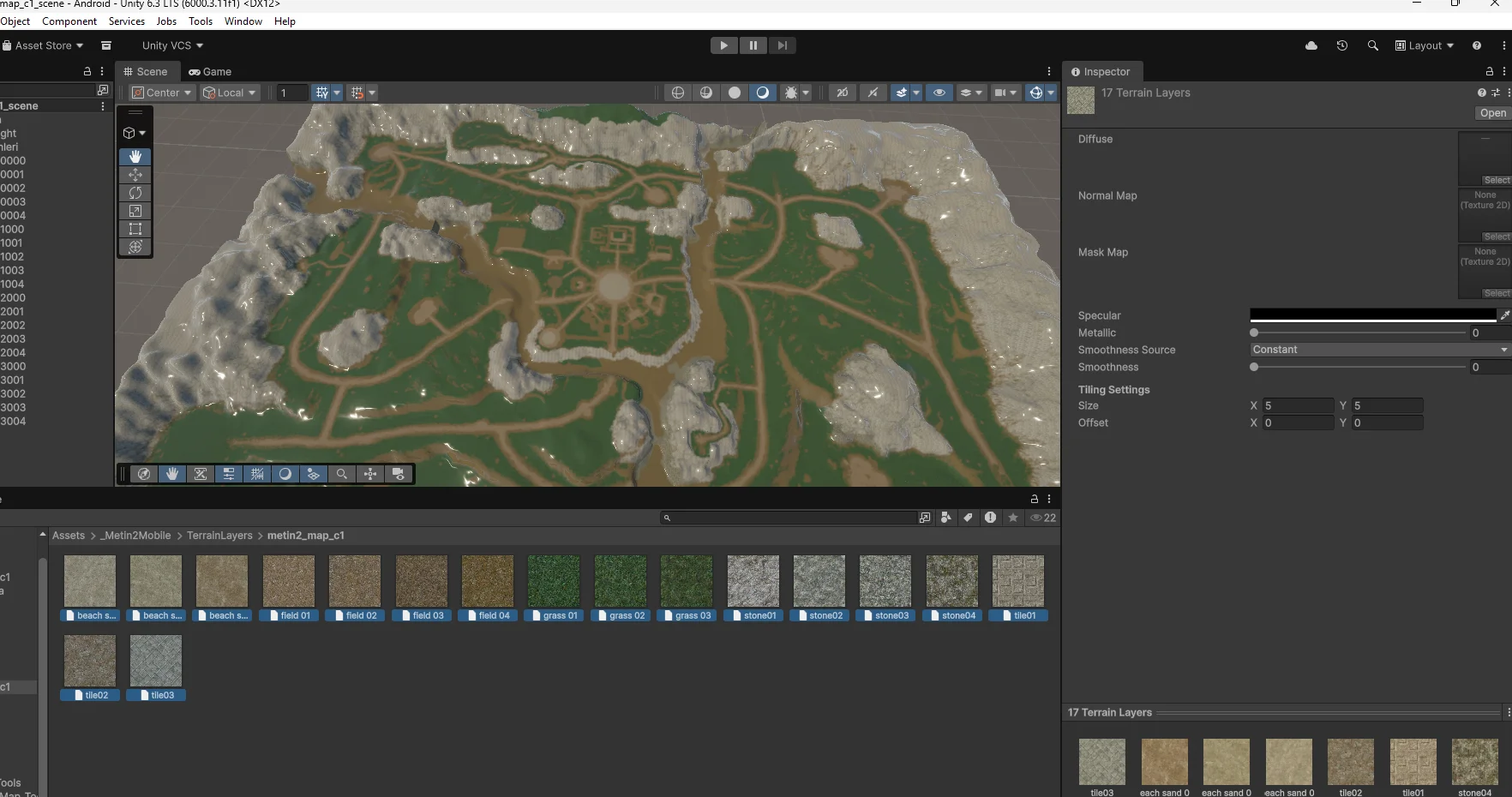Toggle grid snapping button

point(357,93)
